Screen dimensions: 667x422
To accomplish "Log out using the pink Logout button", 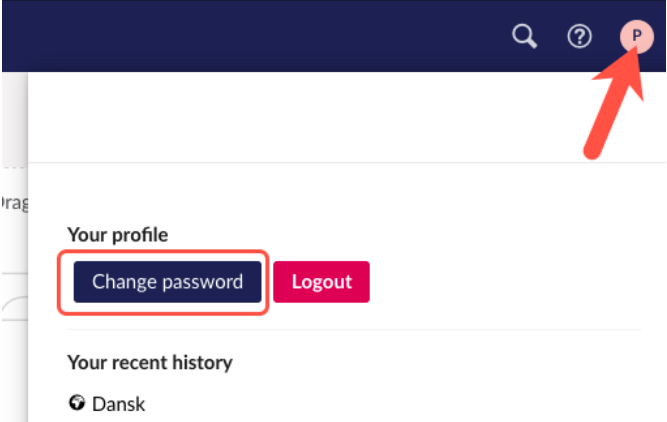I will (x=321, y=282).
